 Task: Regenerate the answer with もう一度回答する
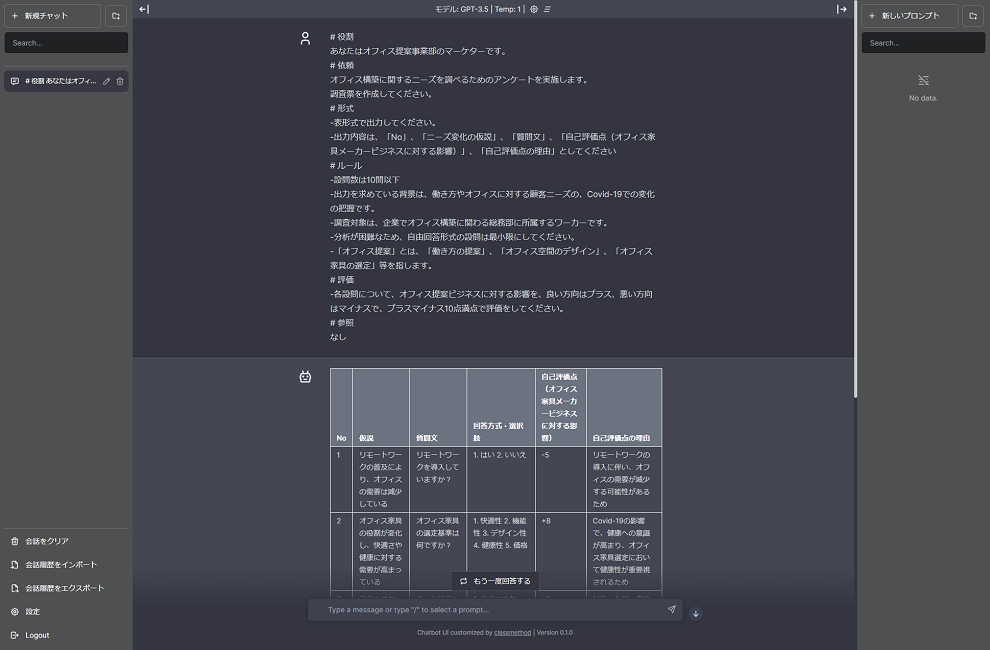click(498, 581)
